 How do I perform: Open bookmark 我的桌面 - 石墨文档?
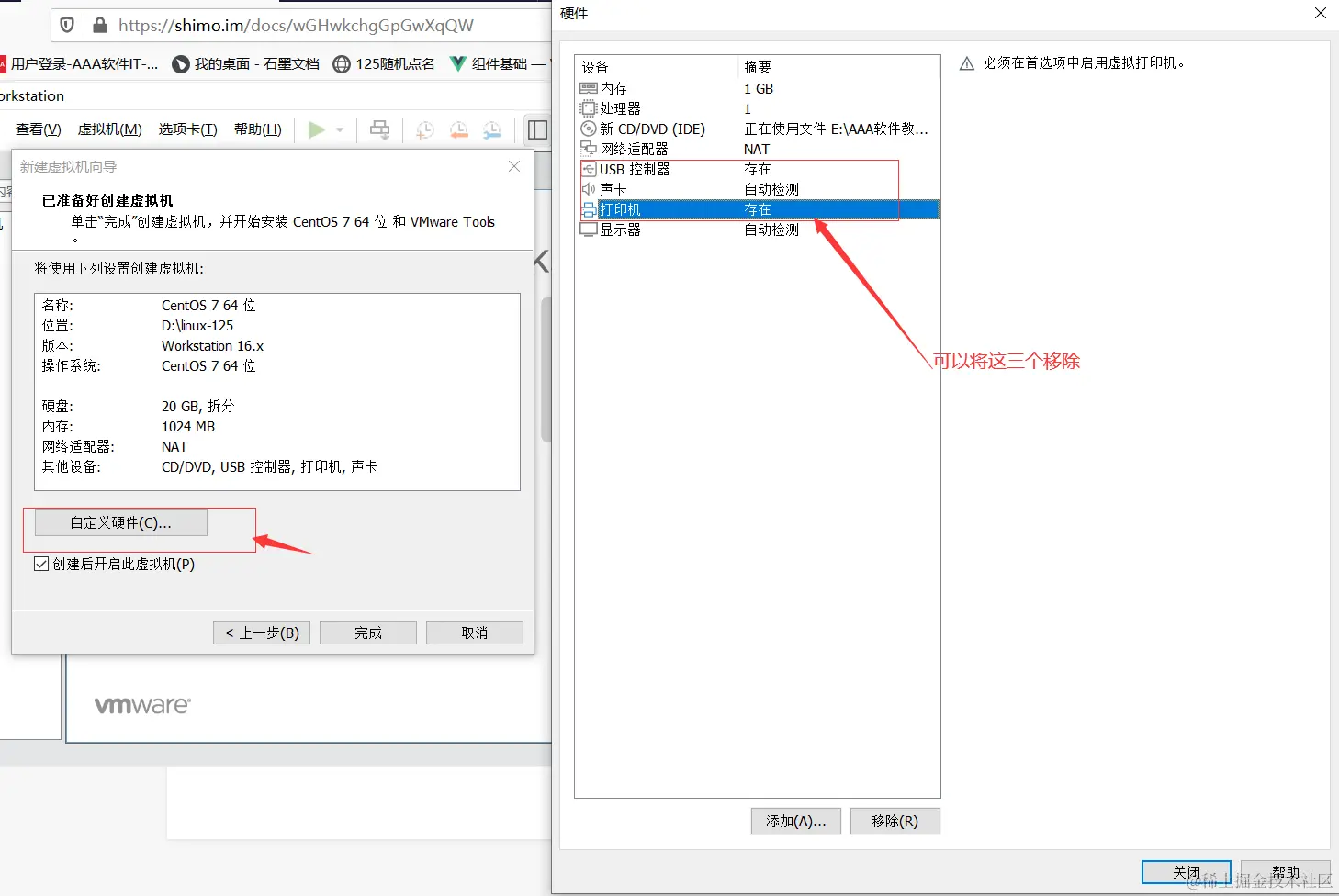tap(246, 63)
